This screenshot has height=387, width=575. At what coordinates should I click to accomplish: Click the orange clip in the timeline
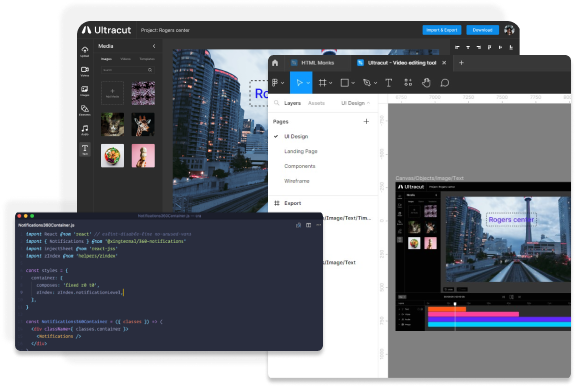pyautogui.click(x=447, y=309)
